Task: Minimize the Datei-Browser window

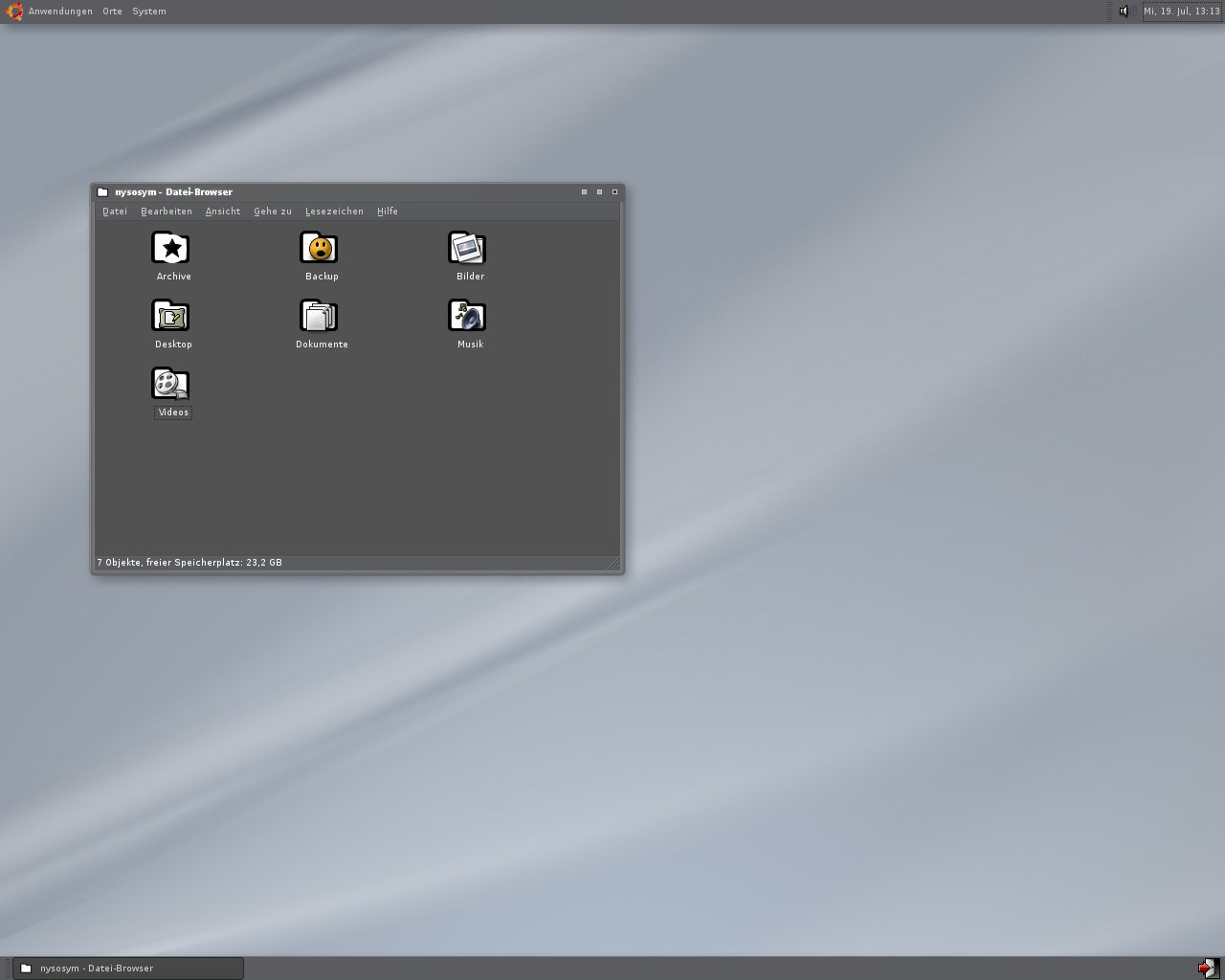Action: click(584, 192)
